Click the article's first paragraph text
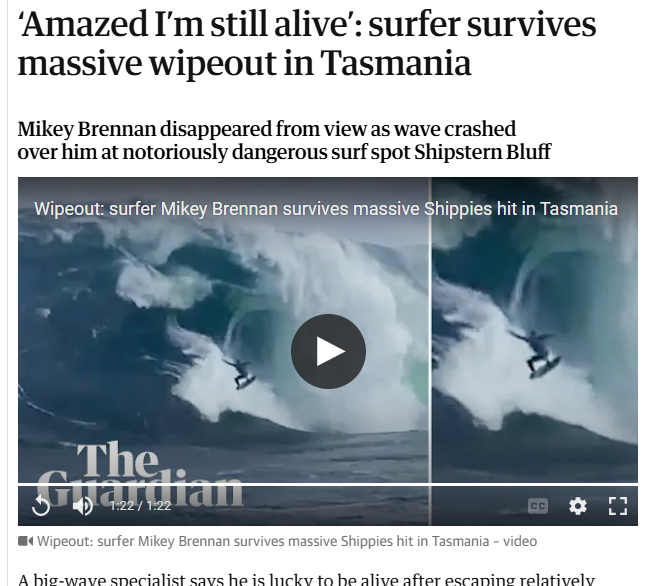 point(306,579)
